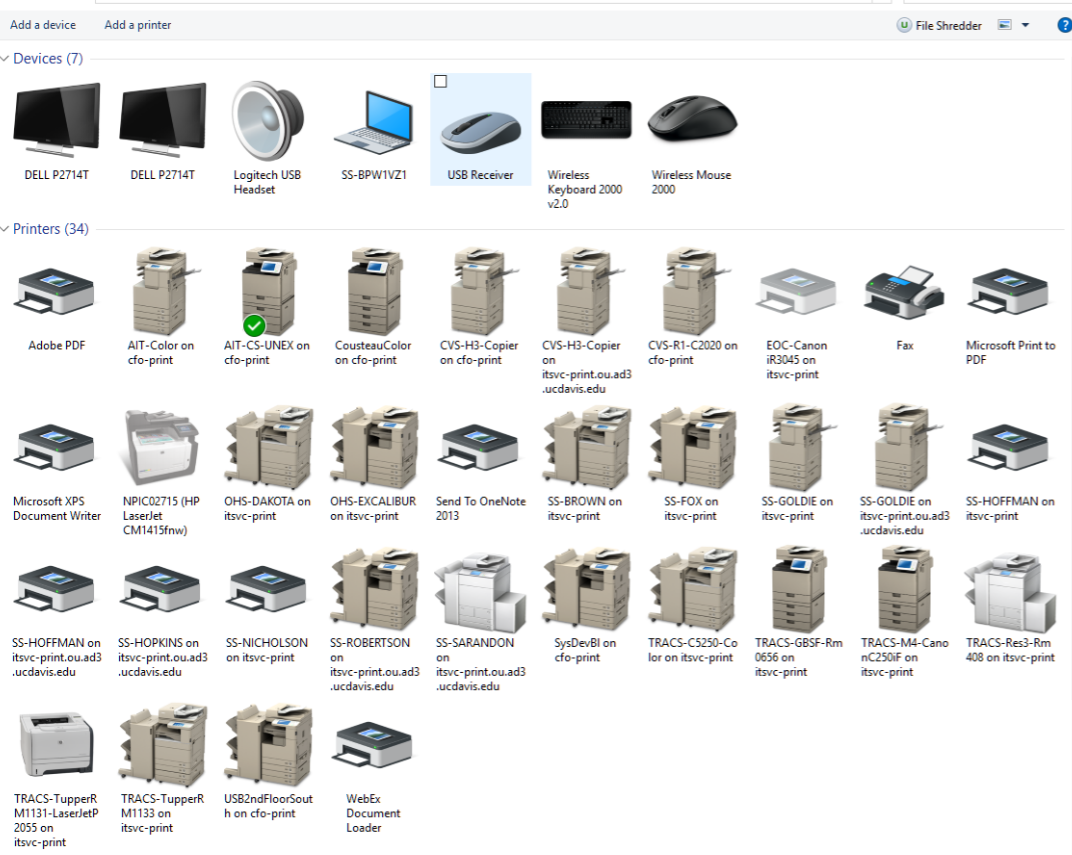Open the view options dropdown arrow
Screen dimensions: 1072x855
[1025, 25]
